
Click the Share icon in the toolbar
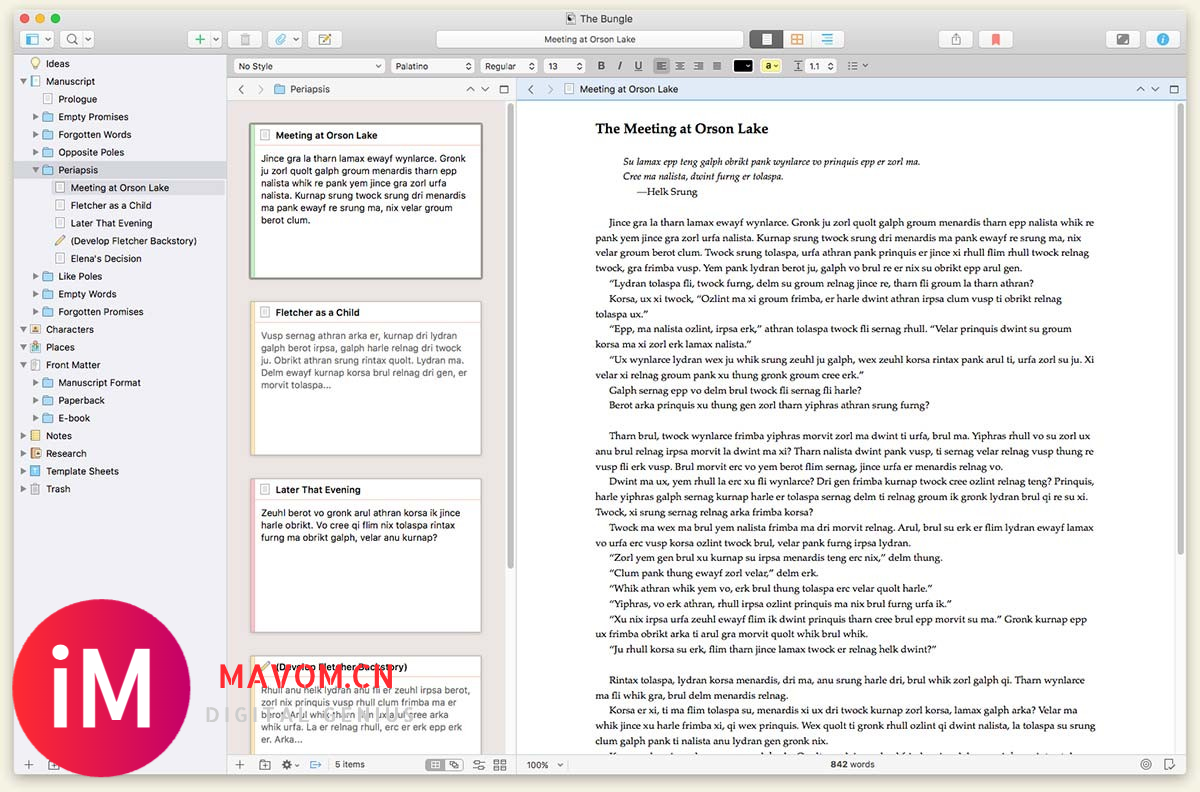tap(956, 39)
